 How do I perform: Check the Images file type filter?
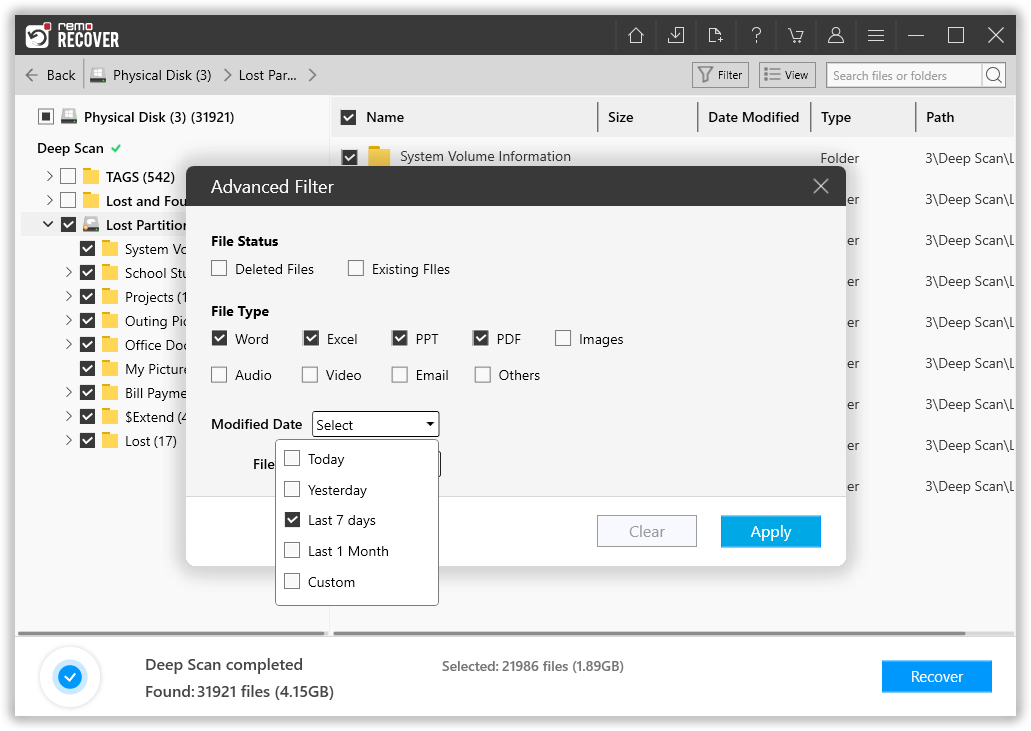562,338
